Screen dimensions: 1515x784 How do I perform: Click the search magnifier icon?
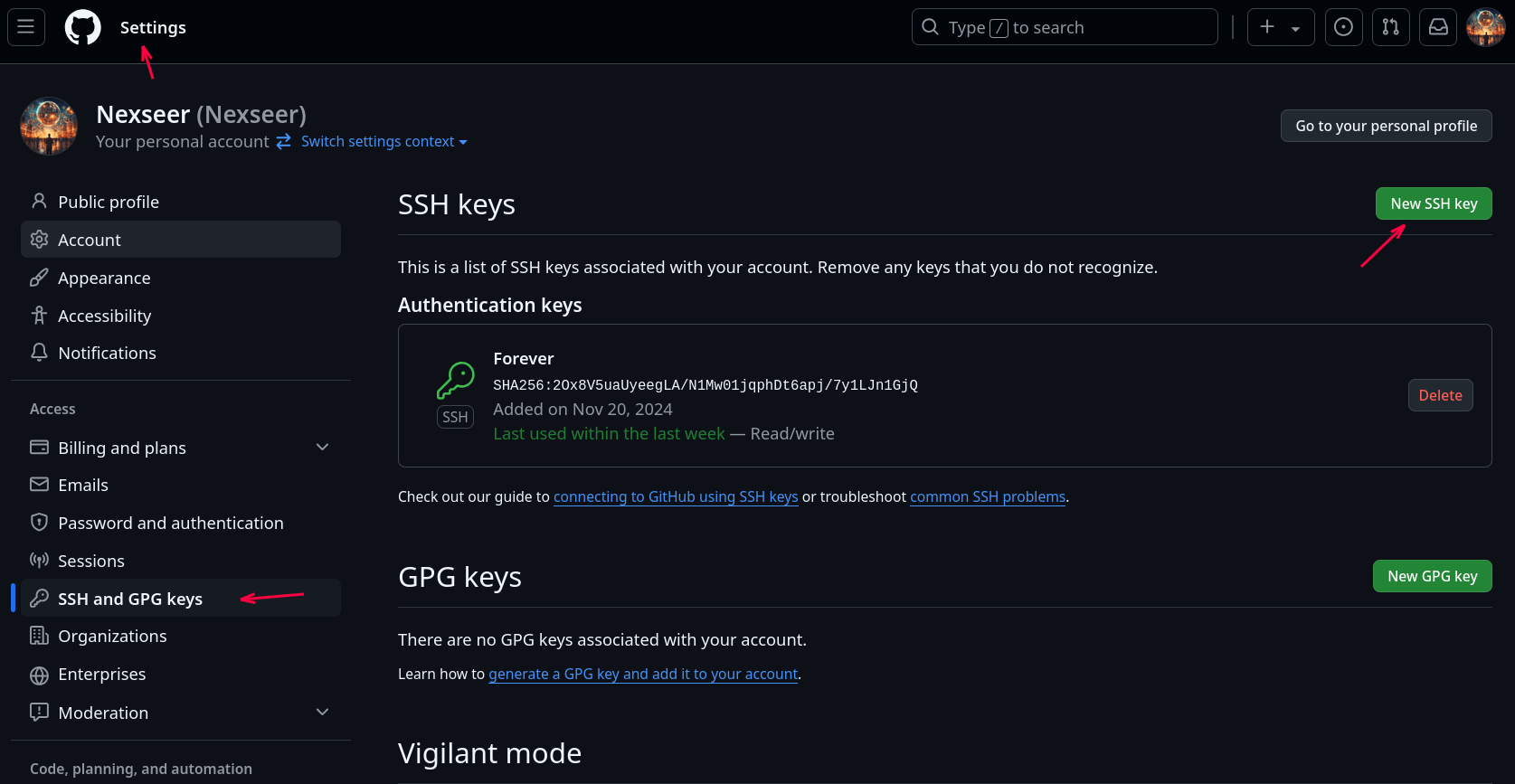click(x=930, y=27)
